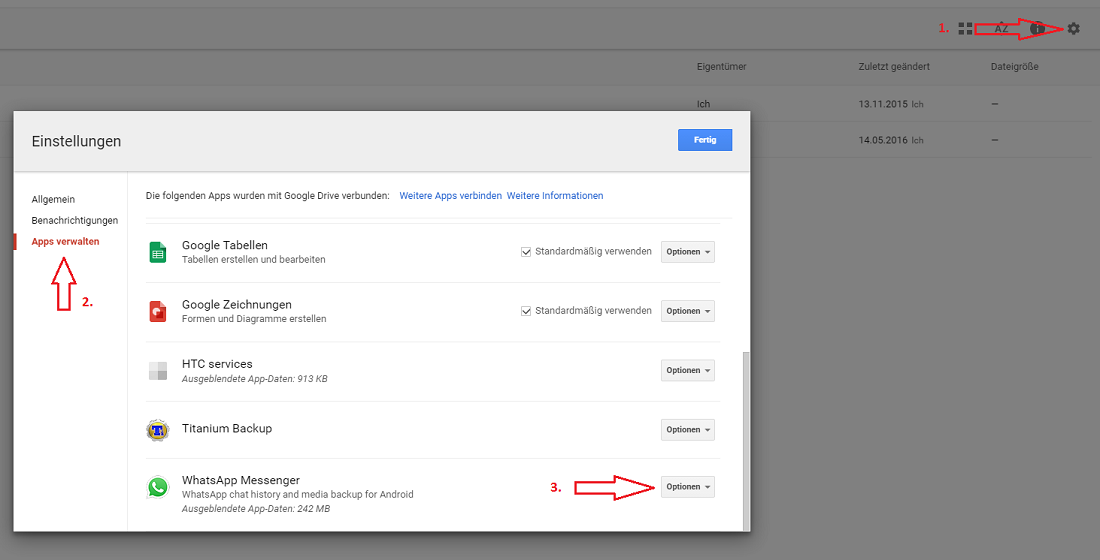The width and height of the screenshot is (1100, 560).
Task: Click the 14.05.2016 date cell
Action: (882, 140)
